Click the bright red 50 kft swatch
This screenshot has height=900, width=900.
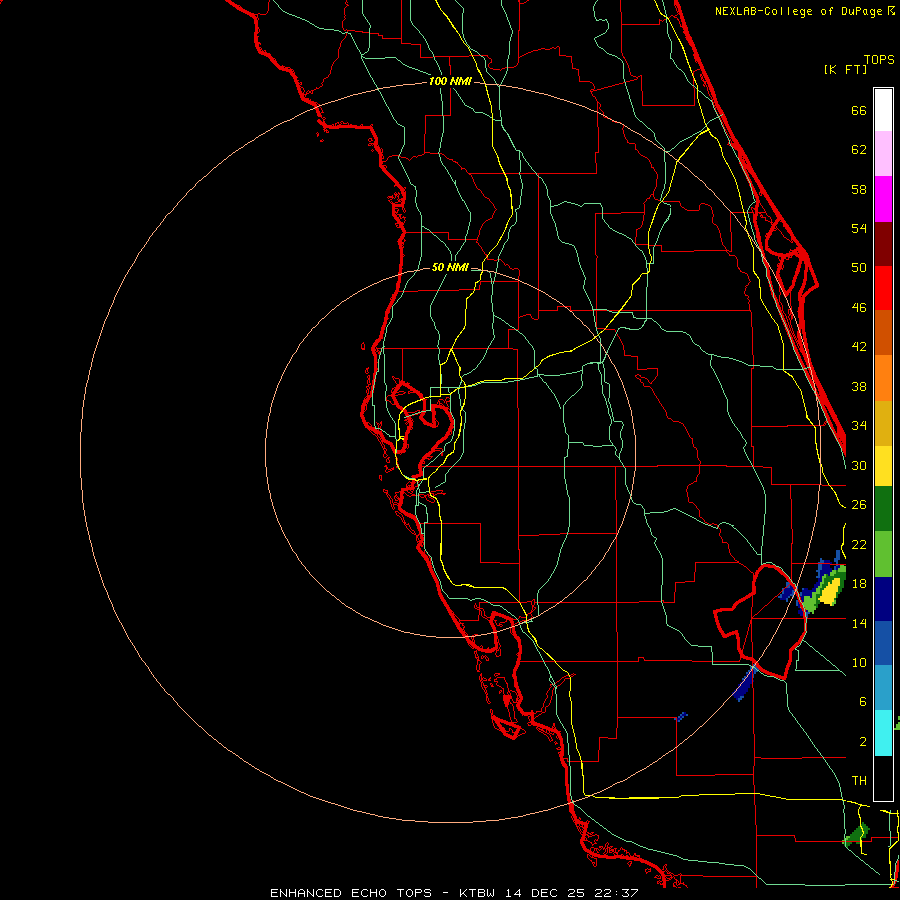point(883,288)
